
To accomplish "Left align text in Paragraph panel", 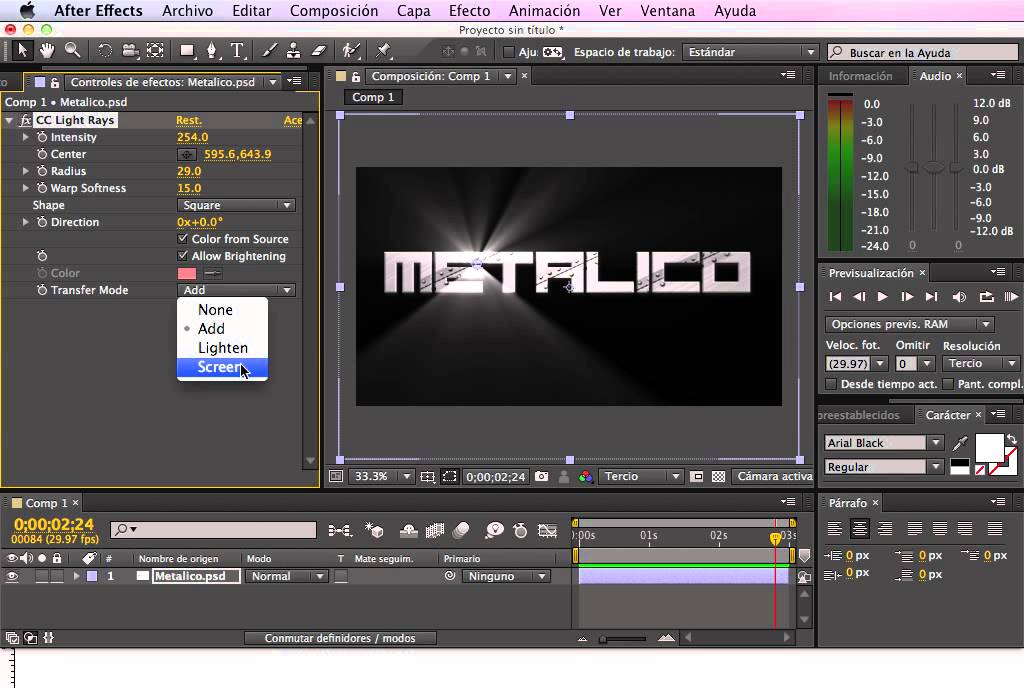I will click(835, 528).
